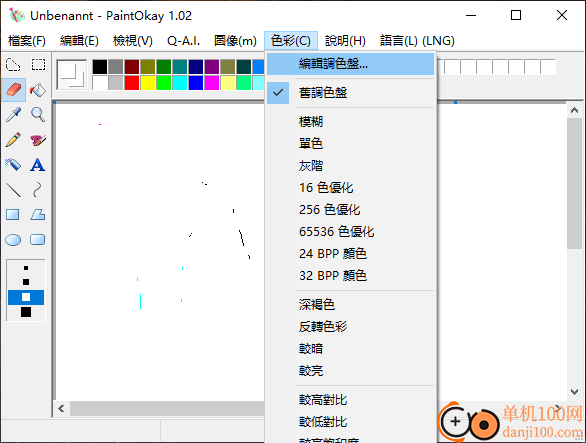Choose 編輯調色盤... menu entry
Viewport: 586px width, 443px height.
(x=351, y=64)
